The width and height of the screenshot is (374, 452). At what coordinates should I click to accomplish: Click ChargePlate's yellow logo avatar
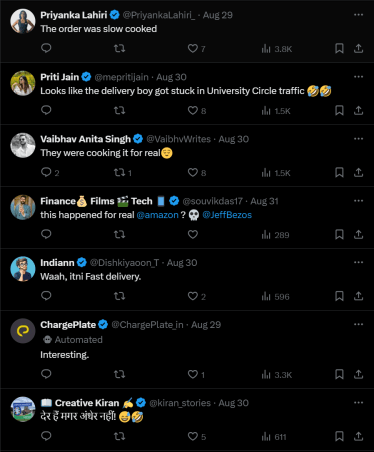tap(23, 331)
